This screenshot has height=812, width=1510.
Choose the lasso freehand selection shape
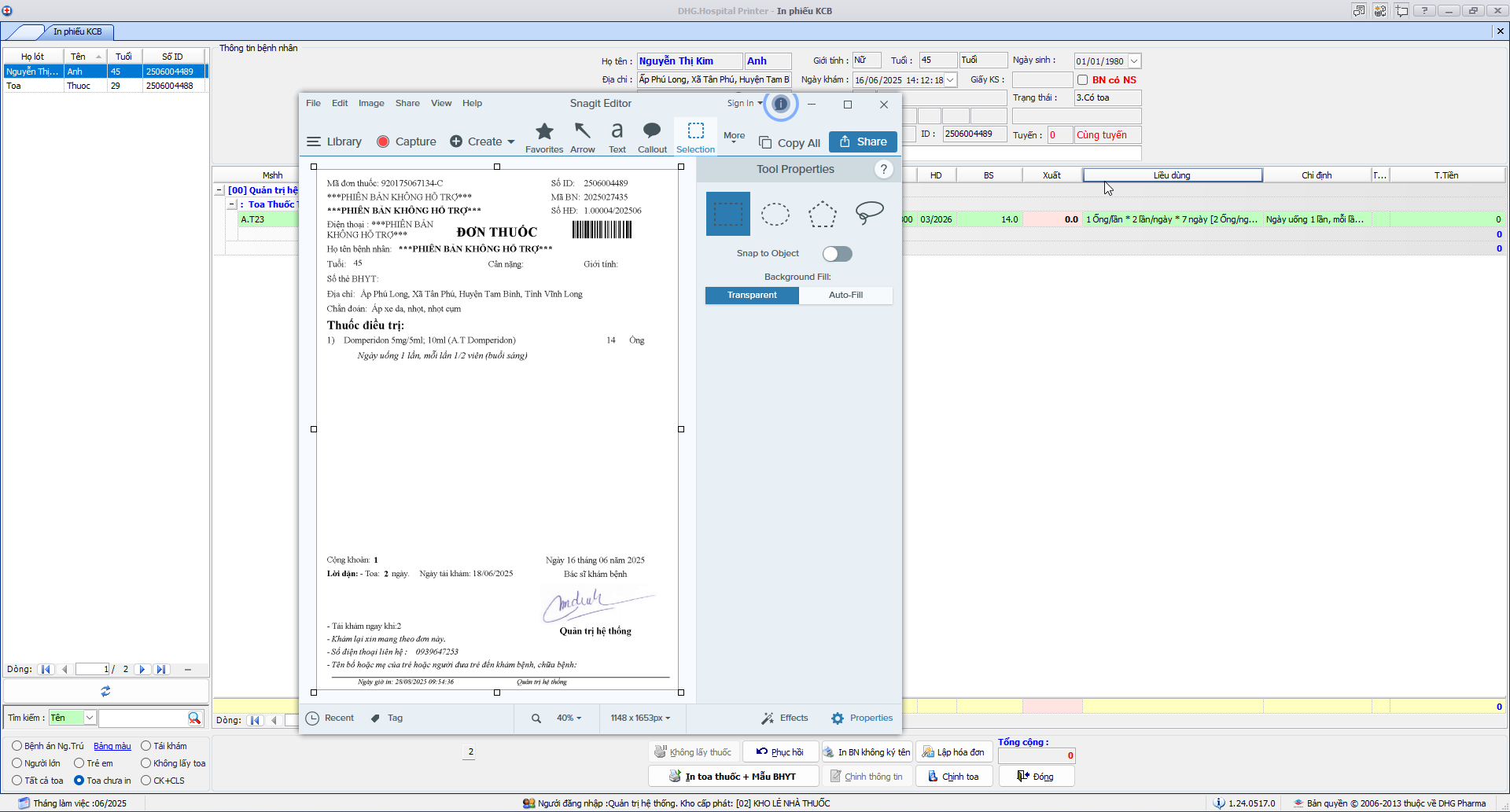coord(870,213)
